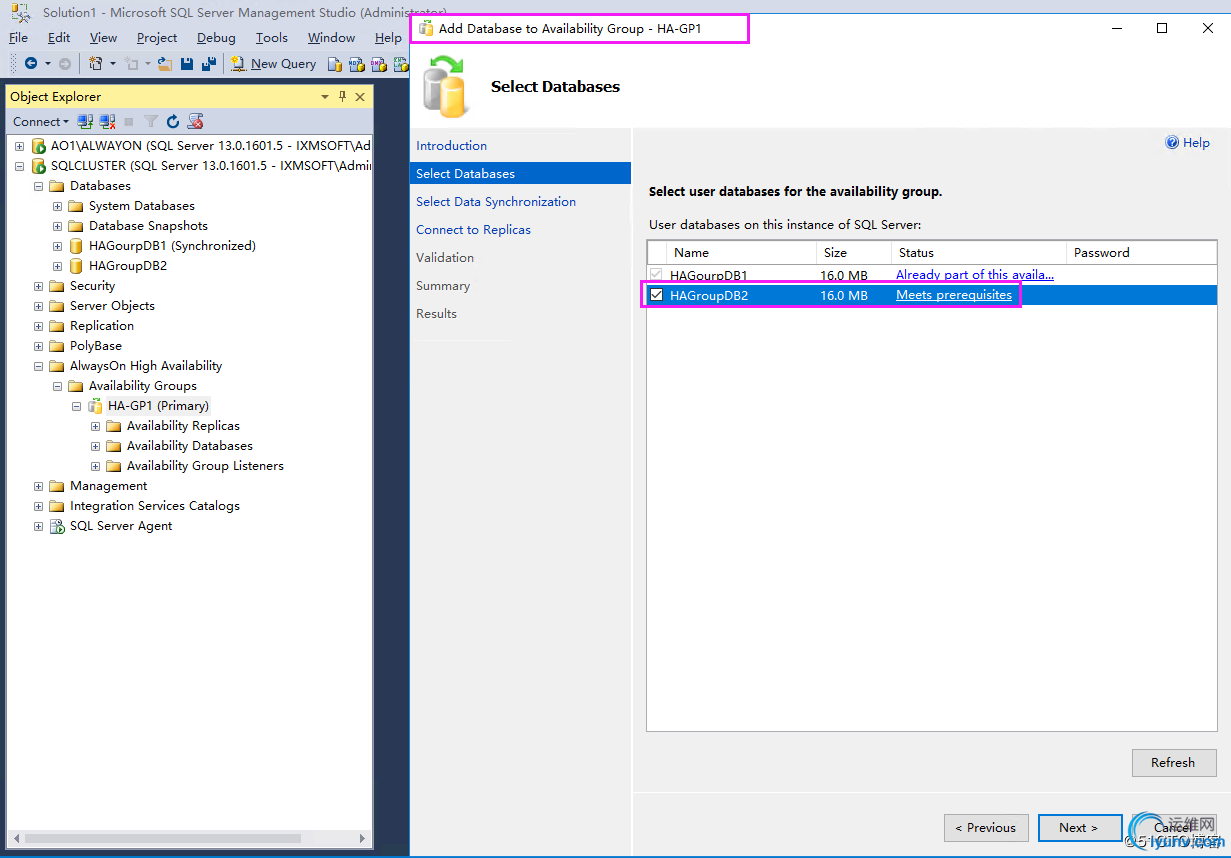Screen dimensions: 1231x858
Task: Go to the Introduction wizard page
Action: [x=452, y=145]
